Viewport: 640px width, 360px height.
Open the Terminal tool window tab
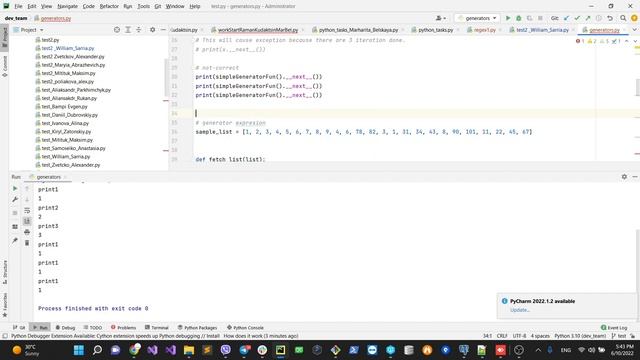tap(156, 327)
